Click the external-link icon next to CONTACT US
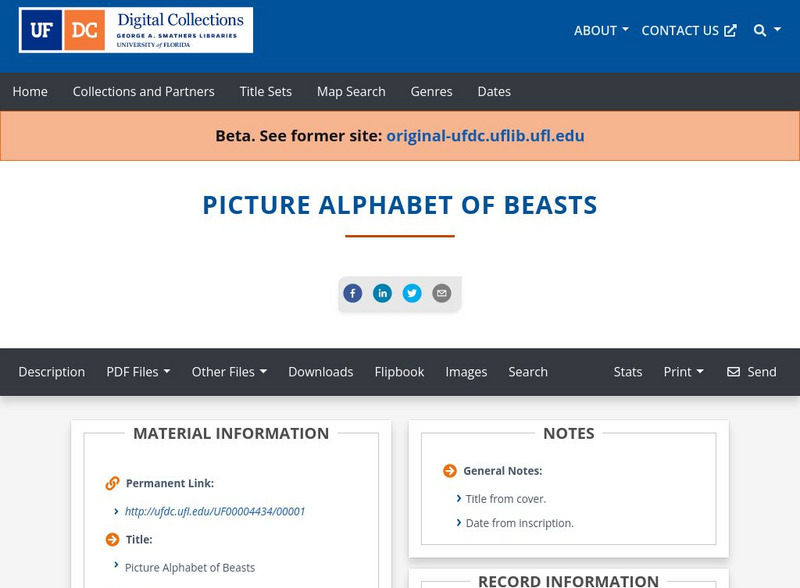800x588 pixels. click(x=729, y=30)
